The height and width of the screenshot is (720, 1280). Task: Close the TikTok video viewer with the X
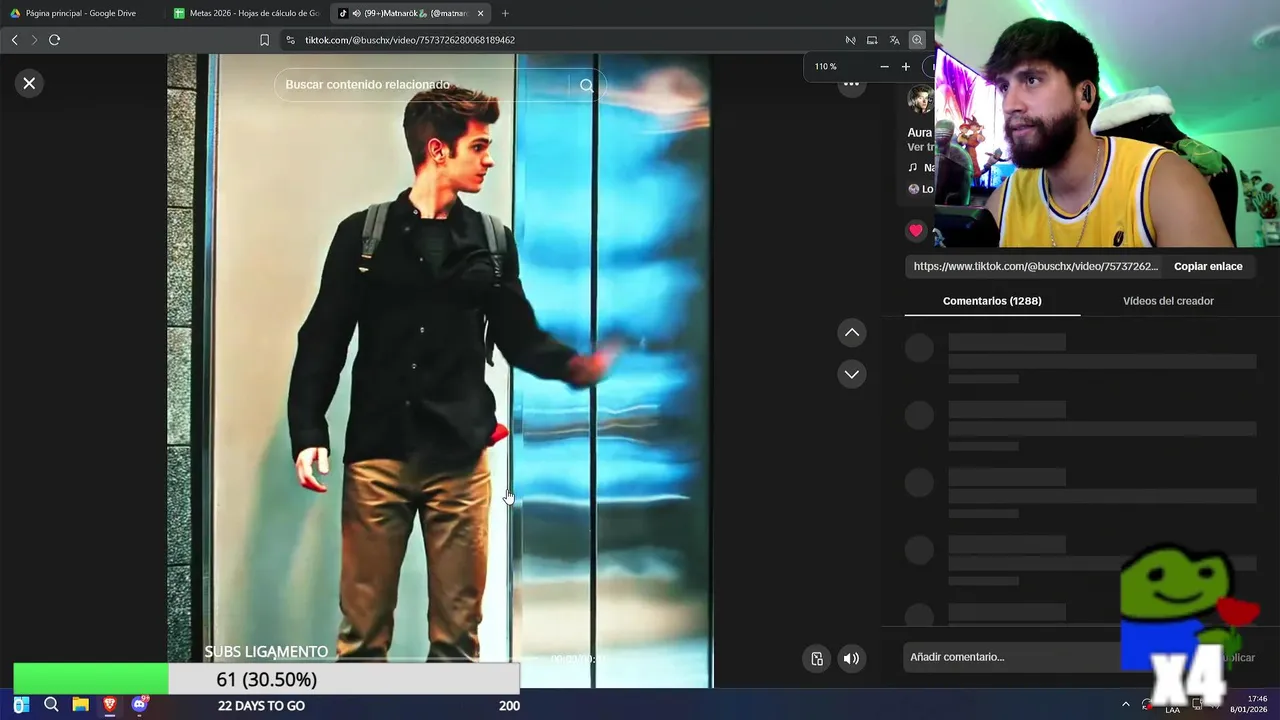click(x=29, y=83)
